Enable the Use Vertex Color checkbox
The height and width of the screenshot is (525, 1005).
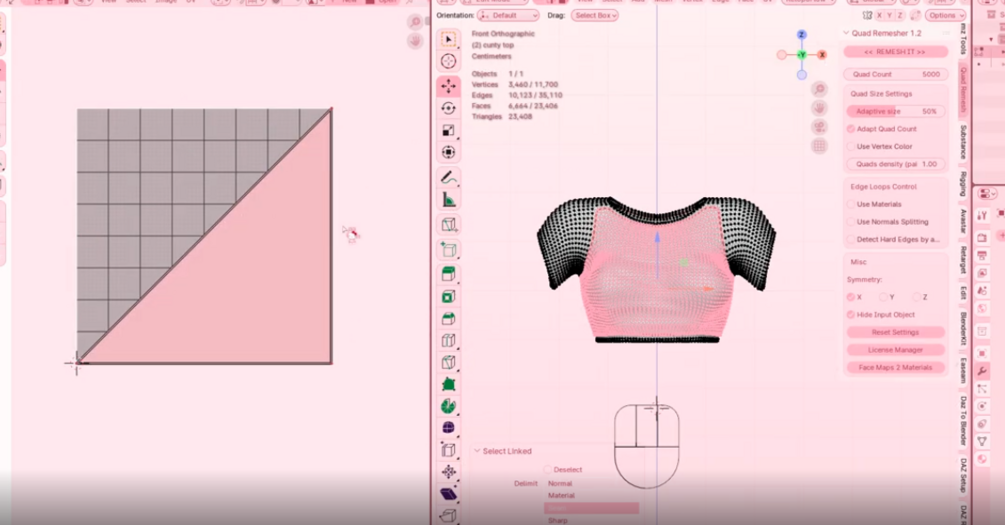pos(851,147)
